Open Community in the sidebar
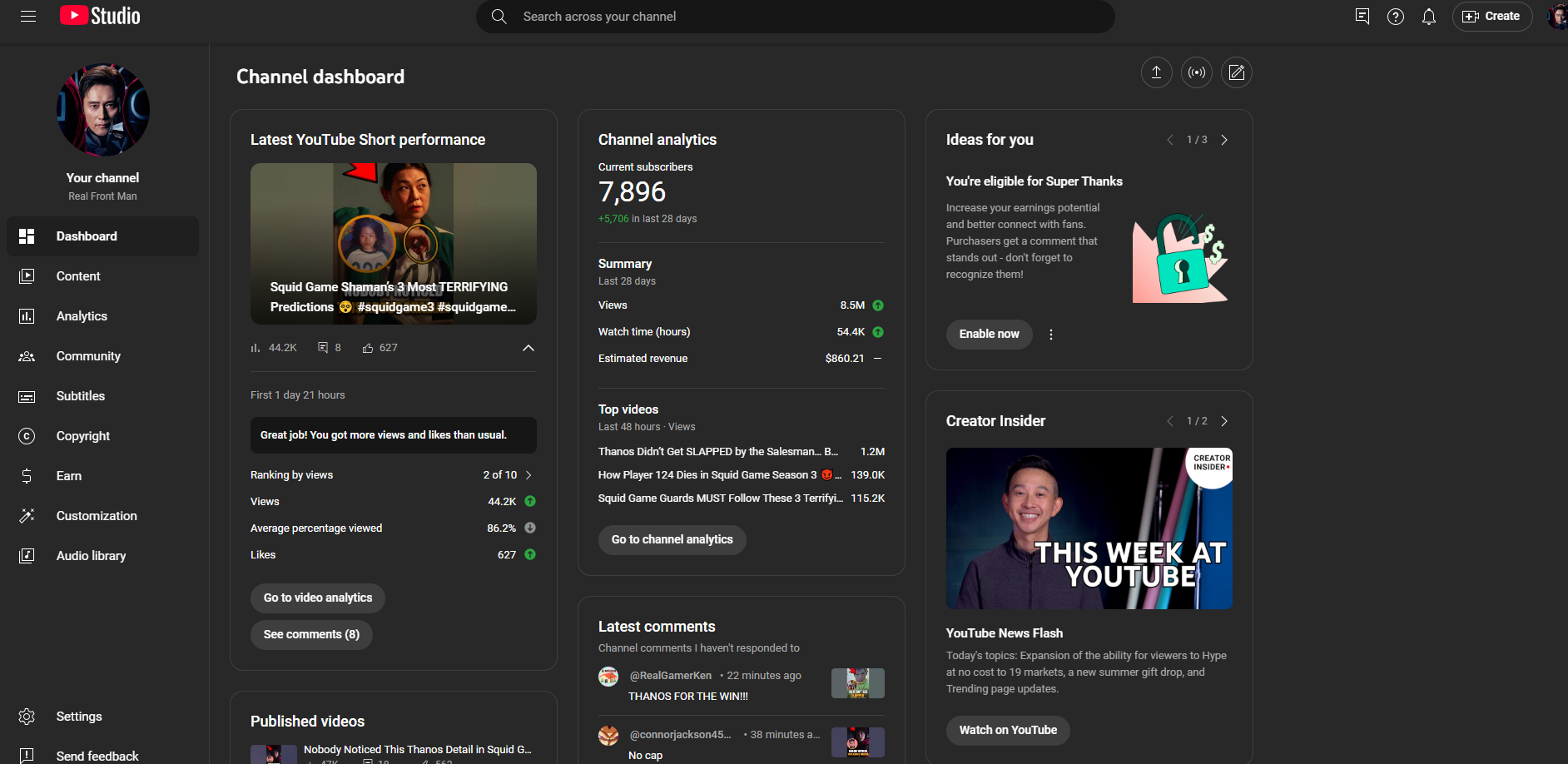This screenshot has height=764, width=1568. coord(103,356)
